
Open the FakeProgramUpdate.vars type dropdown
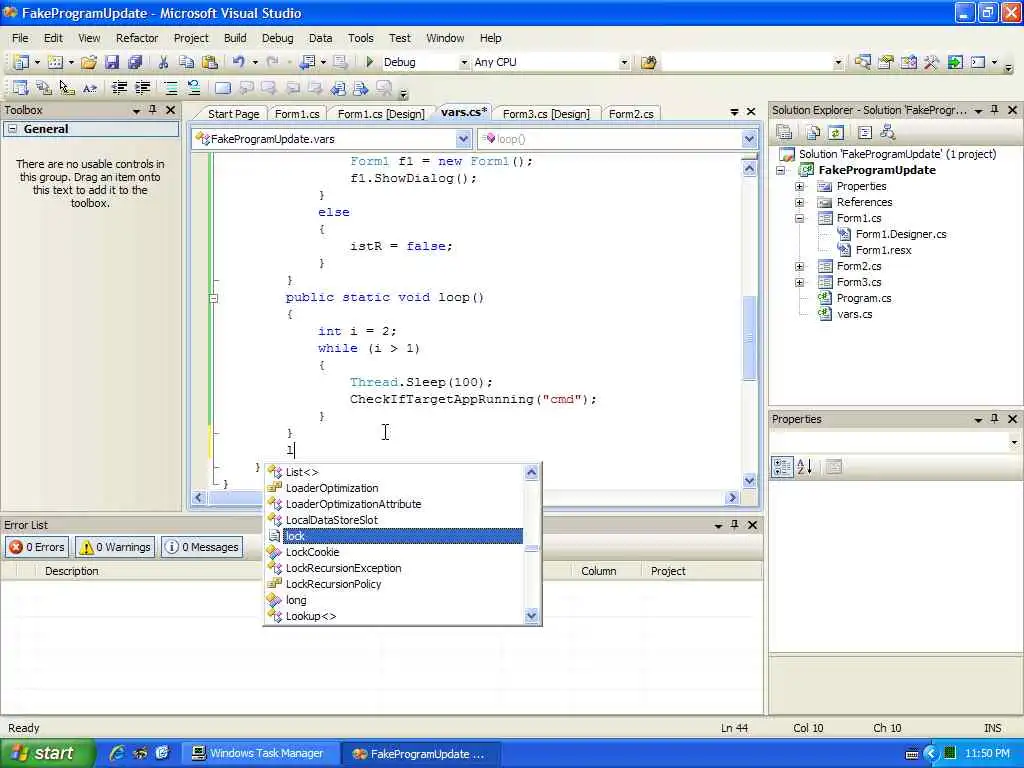tap(463, 138)
